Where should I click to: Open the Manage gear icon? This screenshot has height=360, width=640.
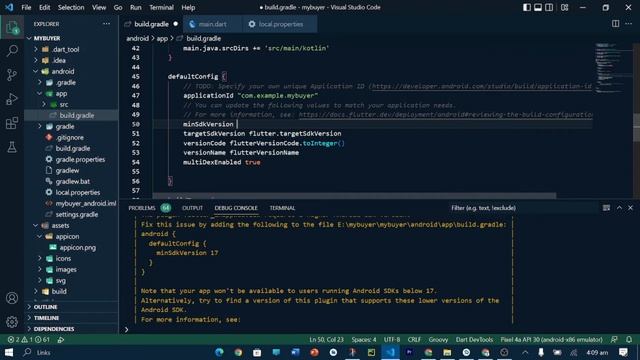(x=12, y=322)
